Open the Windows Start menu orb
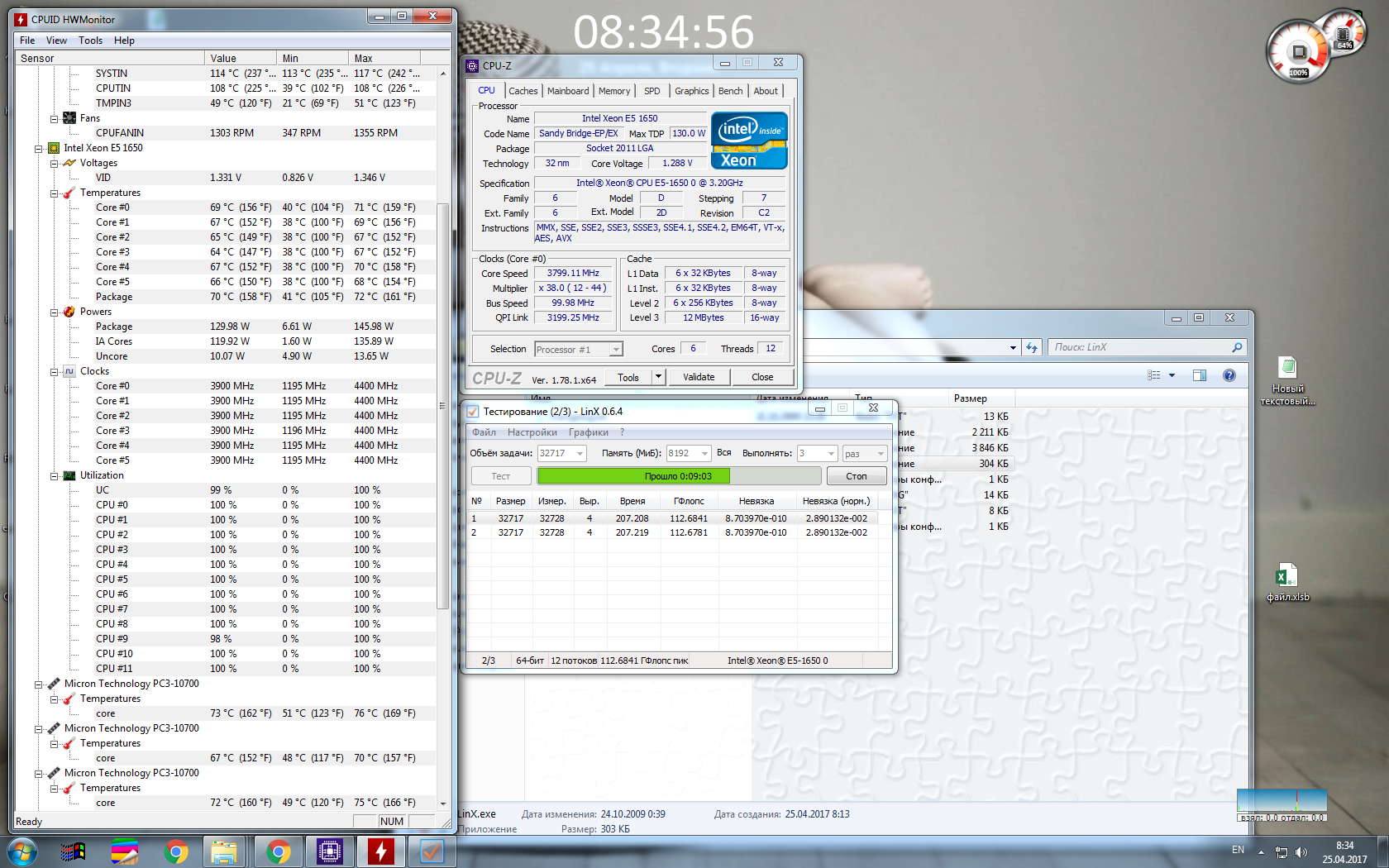Screen dimensions: 1389x868 [x=21, y=851]
